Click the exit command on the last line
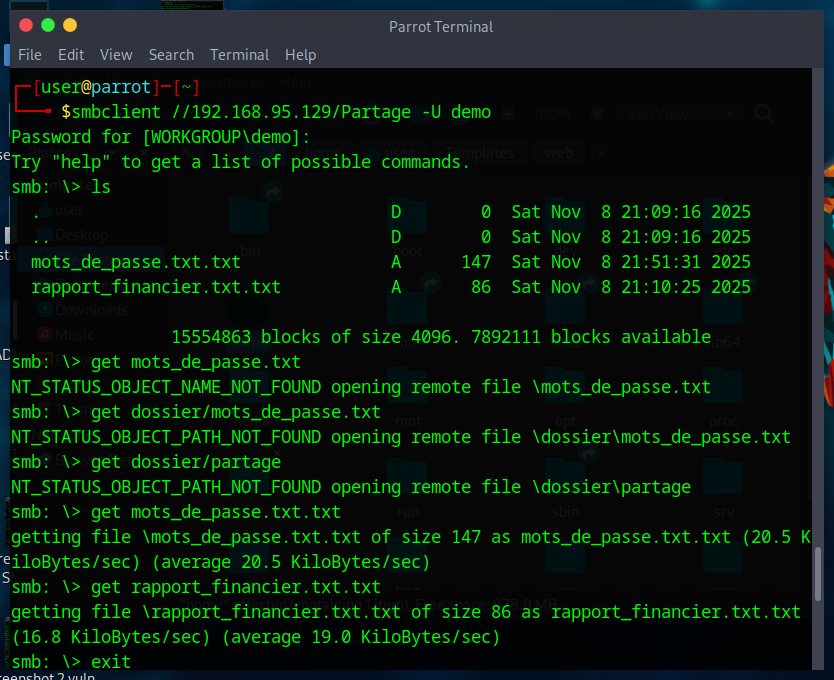This screenshot has height=680, width=834. [x=111, y=662]
